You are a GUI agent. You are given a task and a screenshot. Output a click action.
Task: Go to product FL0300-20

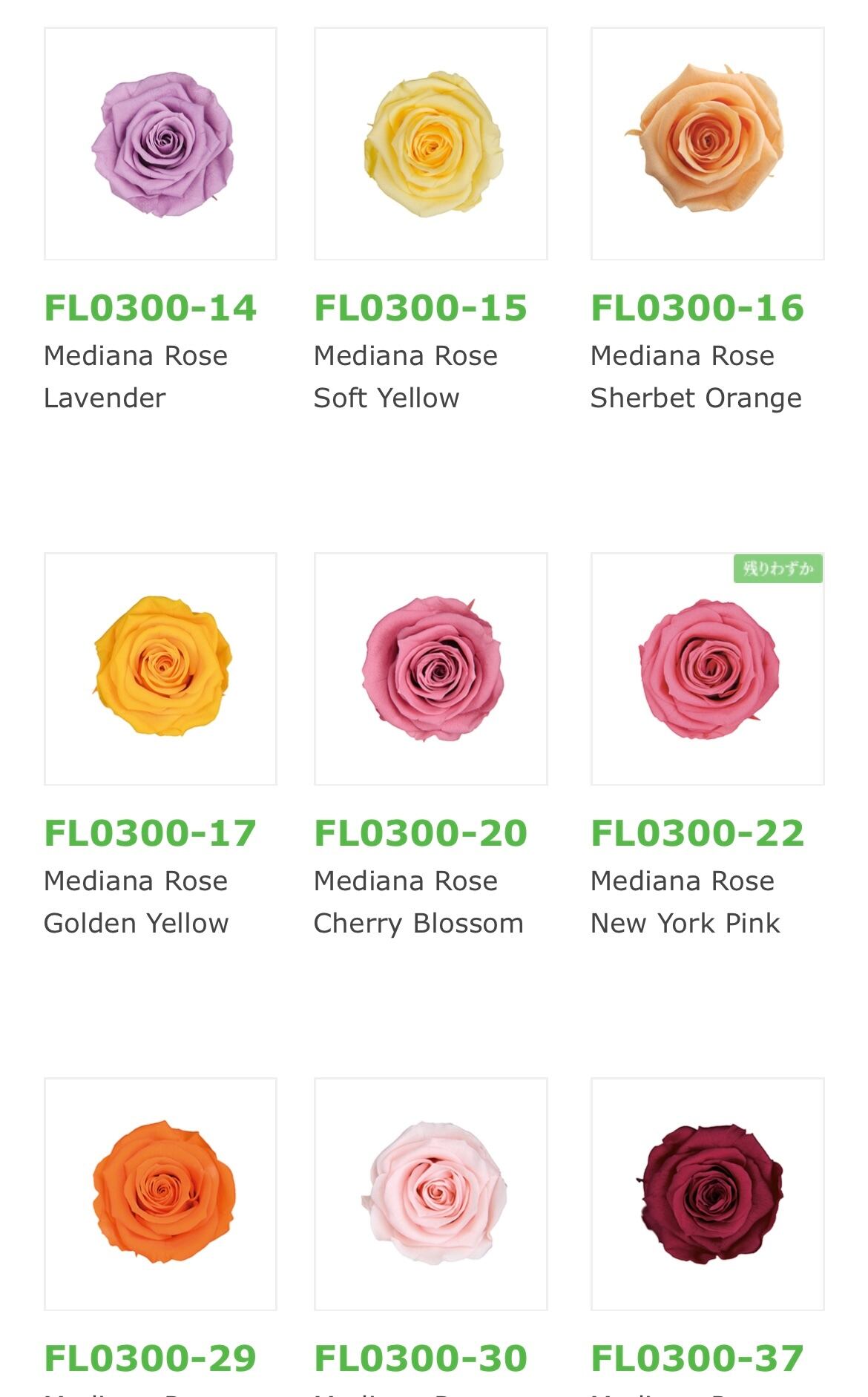coord(421,833)
